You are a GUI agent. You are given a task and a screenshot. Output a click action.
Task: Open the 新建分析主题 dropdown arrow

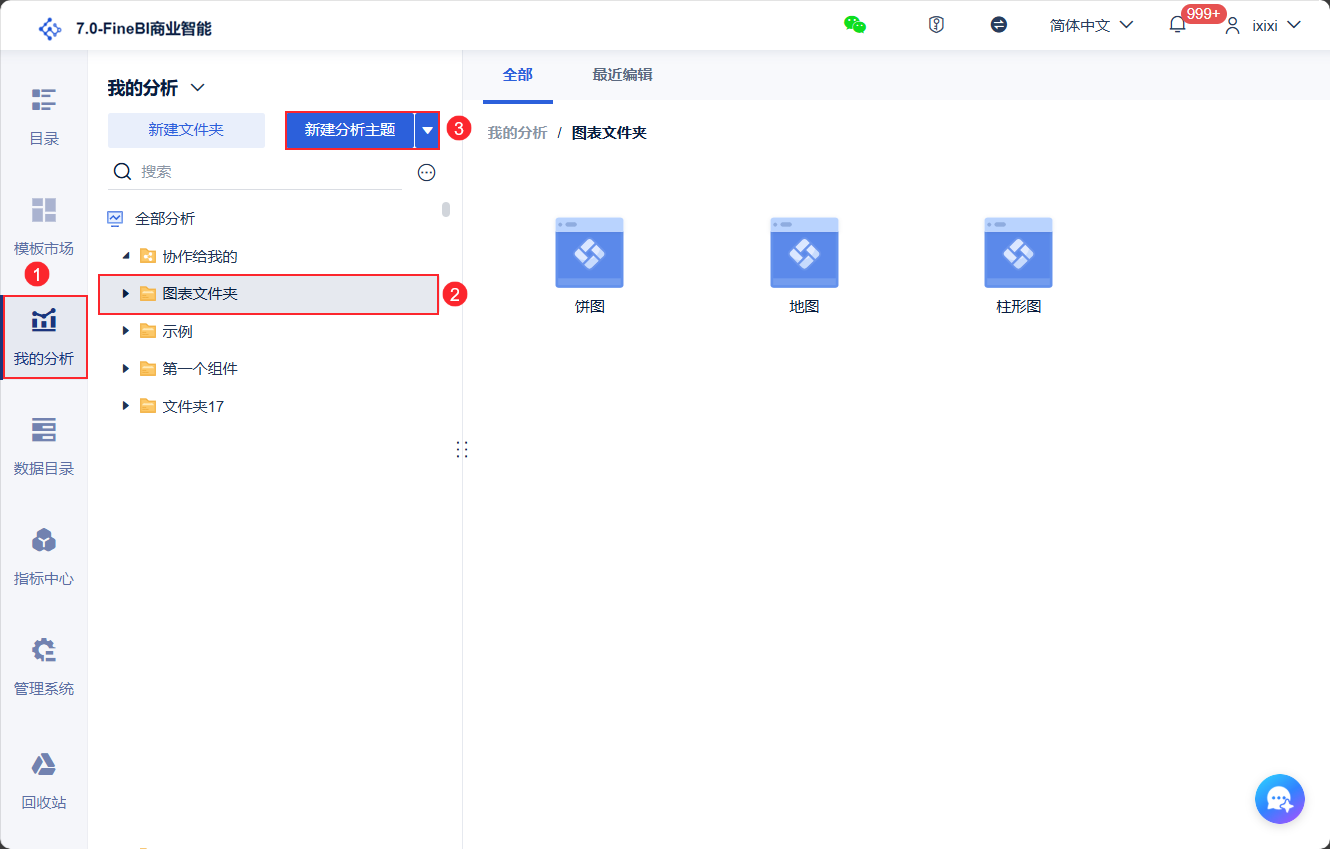[428, 130]
